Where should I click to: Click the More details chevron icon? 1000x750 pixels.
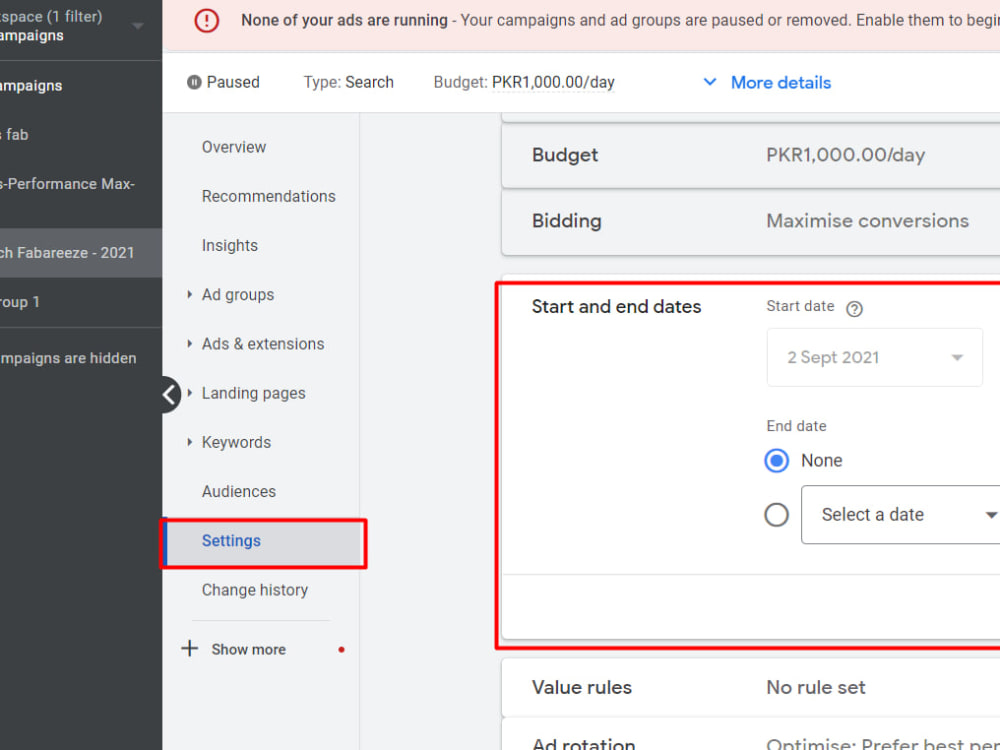[x=709, y=82]
